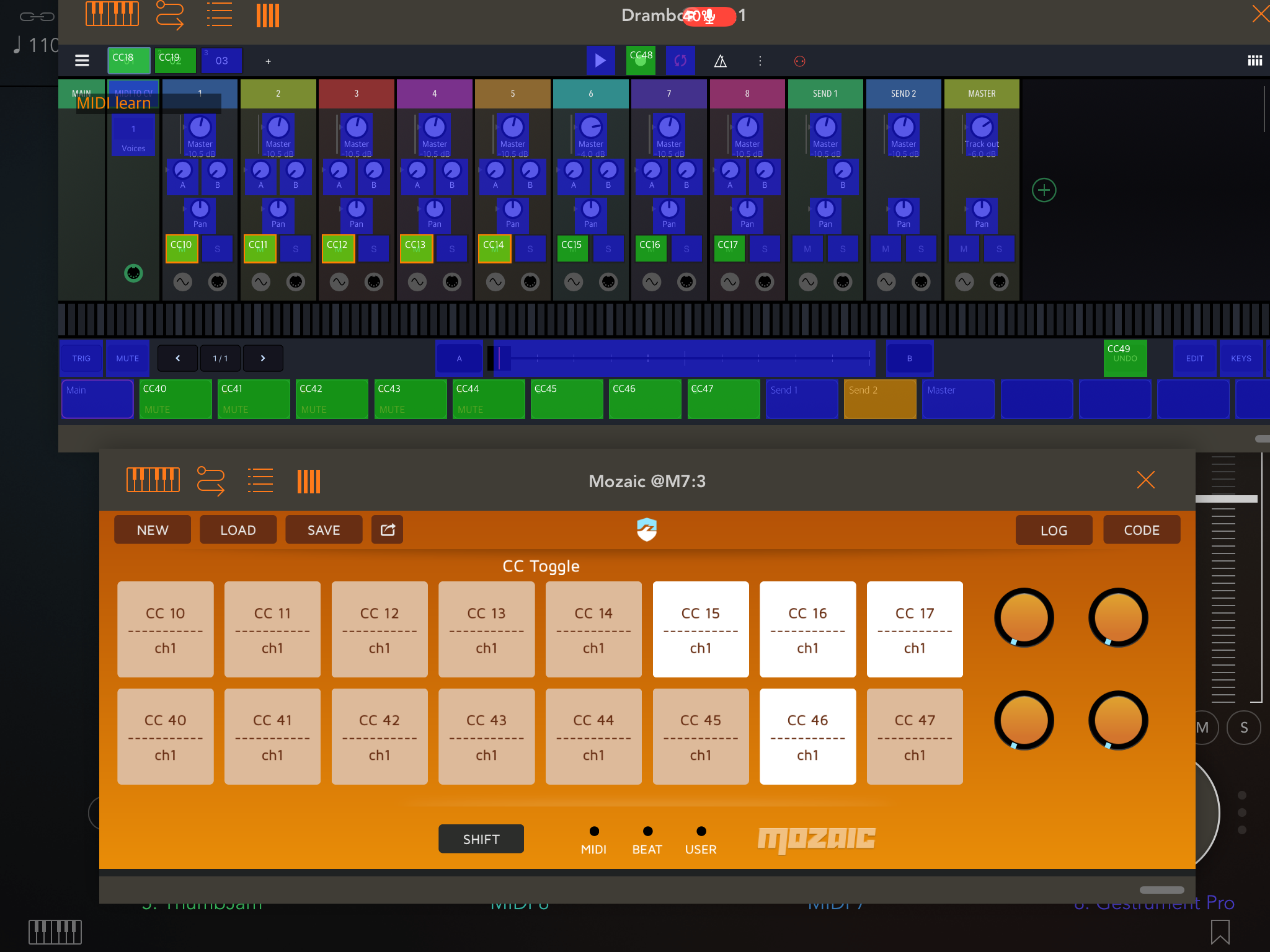This screenshot has height=952, width=1270.
Task: Toggle the CC 15 ch1 pad
Action: pos(701,629)
